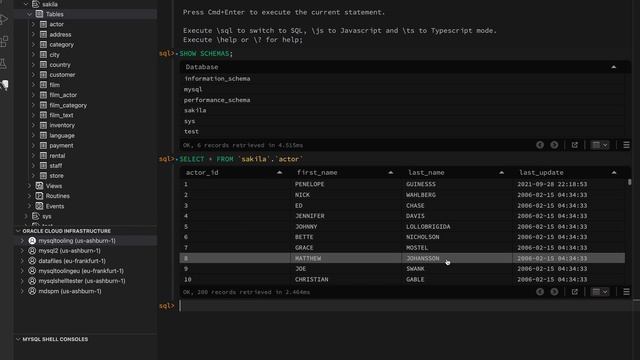Click the Tables folder icon
This screenshot has width=640, height=360.
pos(39,14)
